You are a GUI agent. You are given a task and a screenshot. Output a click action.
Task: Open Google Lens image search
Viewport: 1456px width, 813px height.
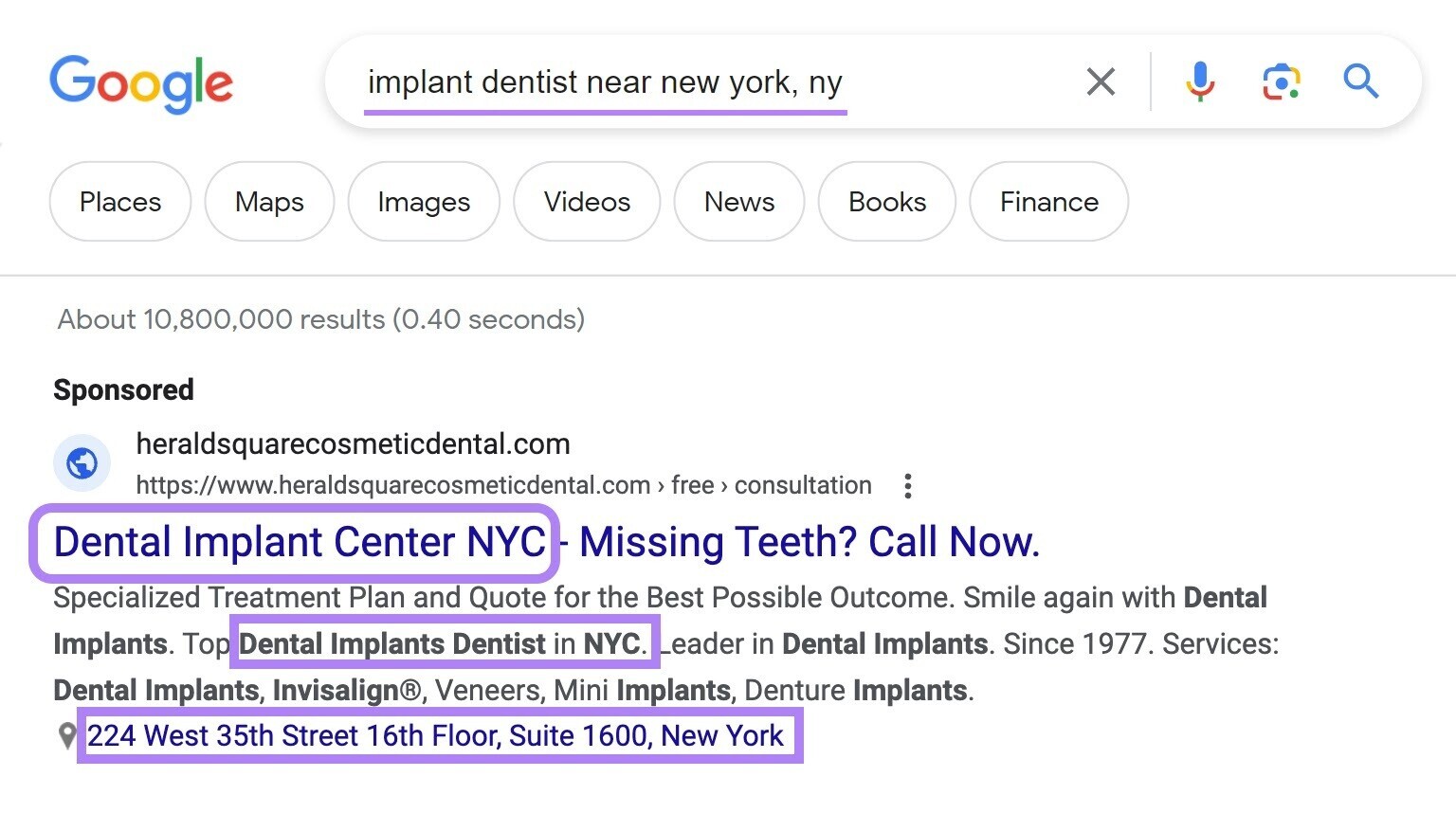coord(1282,81)
